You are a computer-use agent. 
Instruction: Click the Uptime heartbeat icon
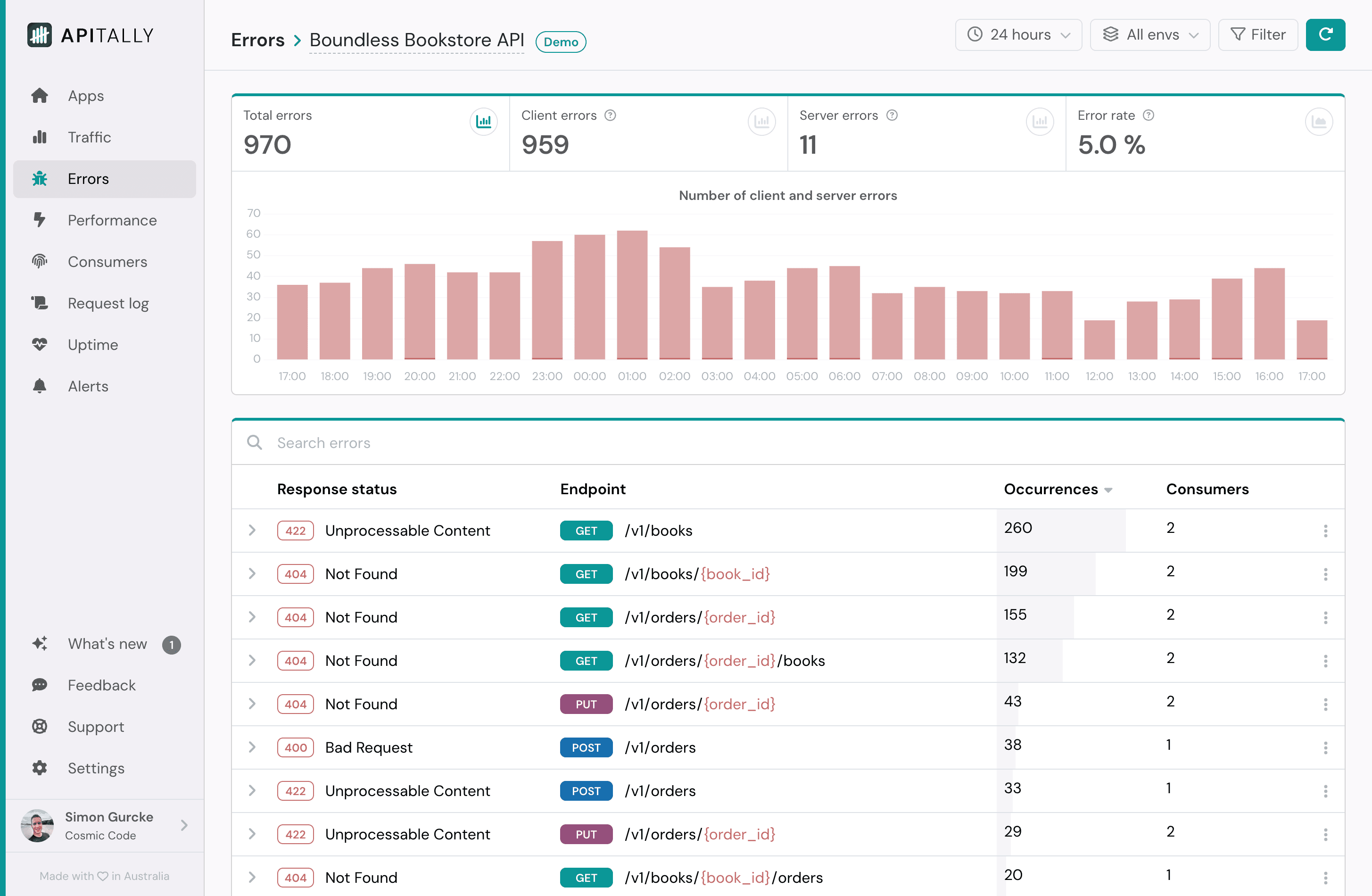point(39,344)
